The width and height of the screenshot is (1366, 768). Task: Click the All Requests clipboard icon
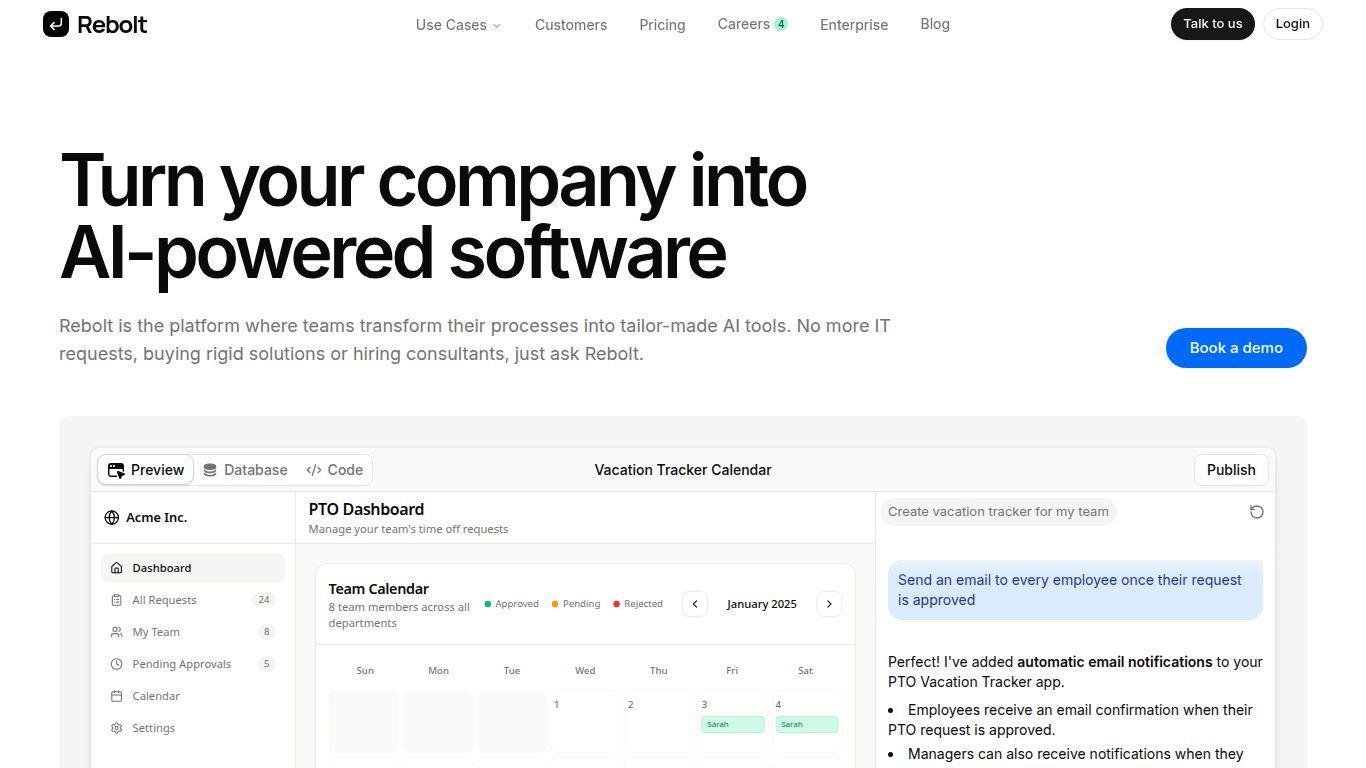(x=117, y=600)
